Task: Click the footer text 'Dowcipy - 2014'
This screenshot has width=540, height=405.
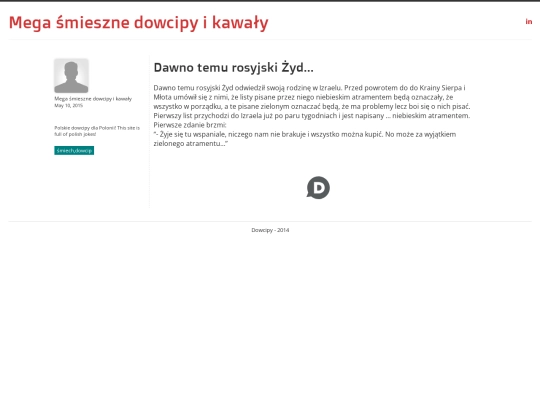Action: coord(270,230)
